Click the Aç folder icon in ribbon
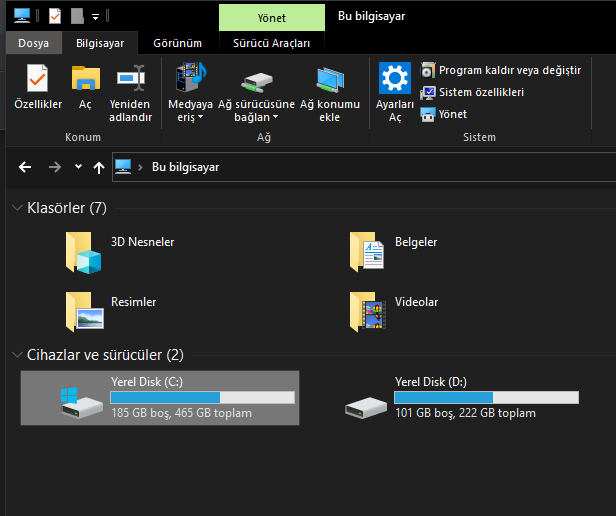Viewport: 616px width, 516px height. pos(86,78)
